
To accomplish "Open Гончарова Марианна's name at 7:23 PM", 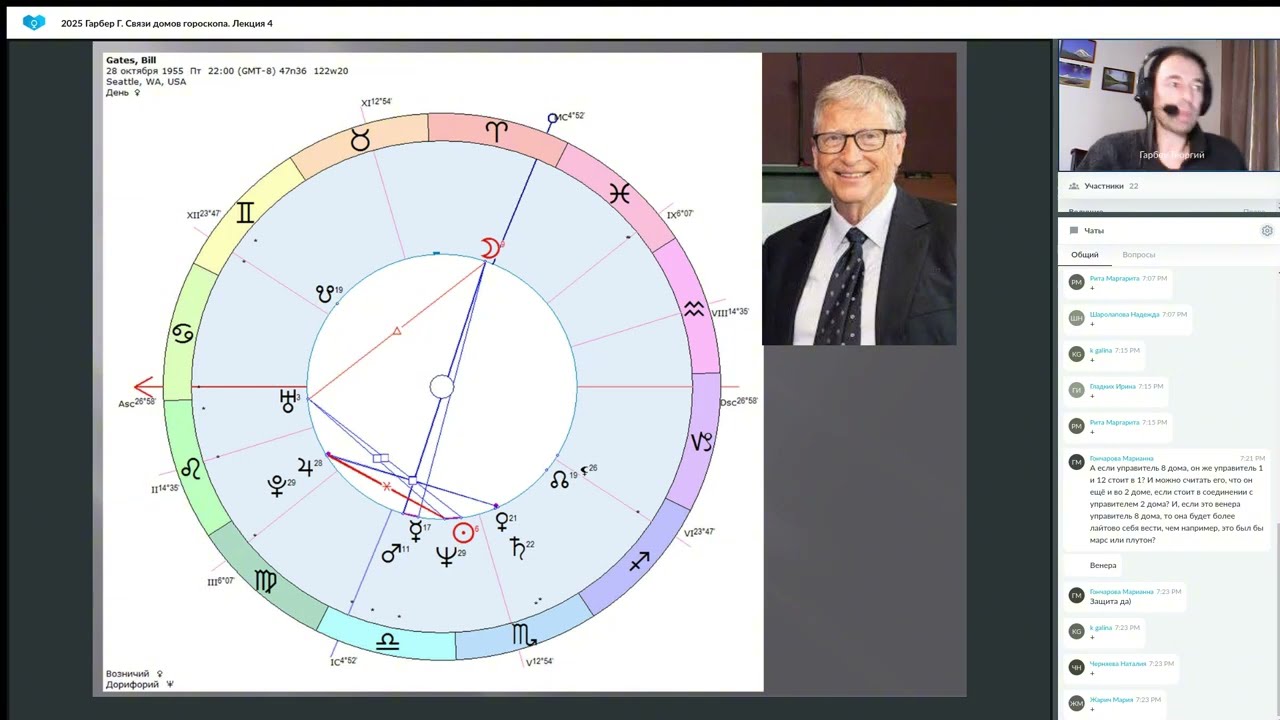I will point(1121,591).
